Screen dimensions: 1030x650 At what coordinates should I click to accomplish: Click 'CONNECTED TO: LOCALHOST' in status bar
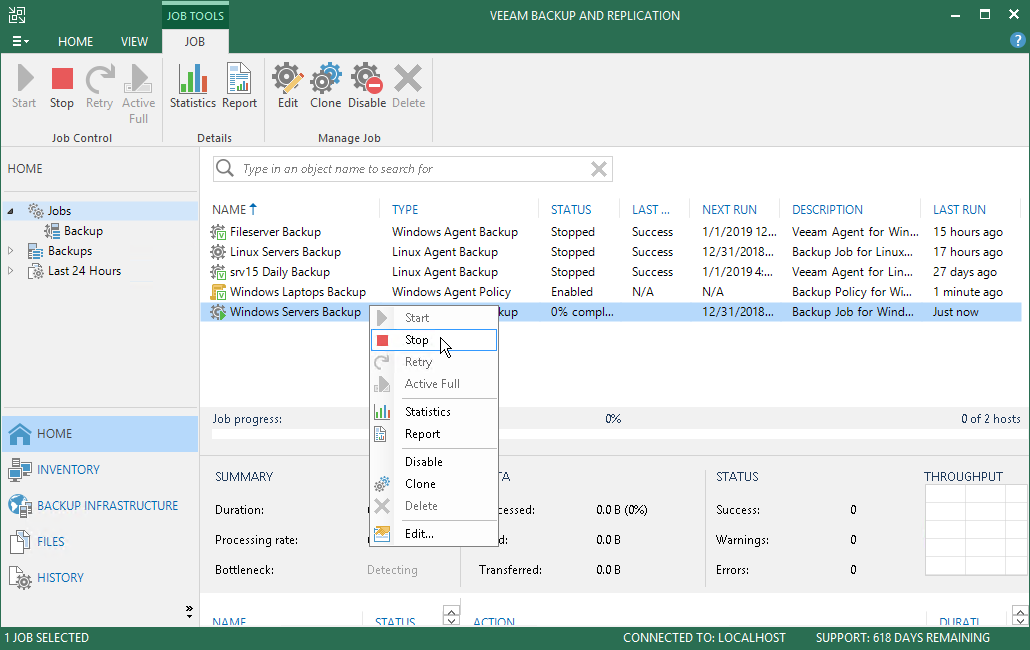704,638
